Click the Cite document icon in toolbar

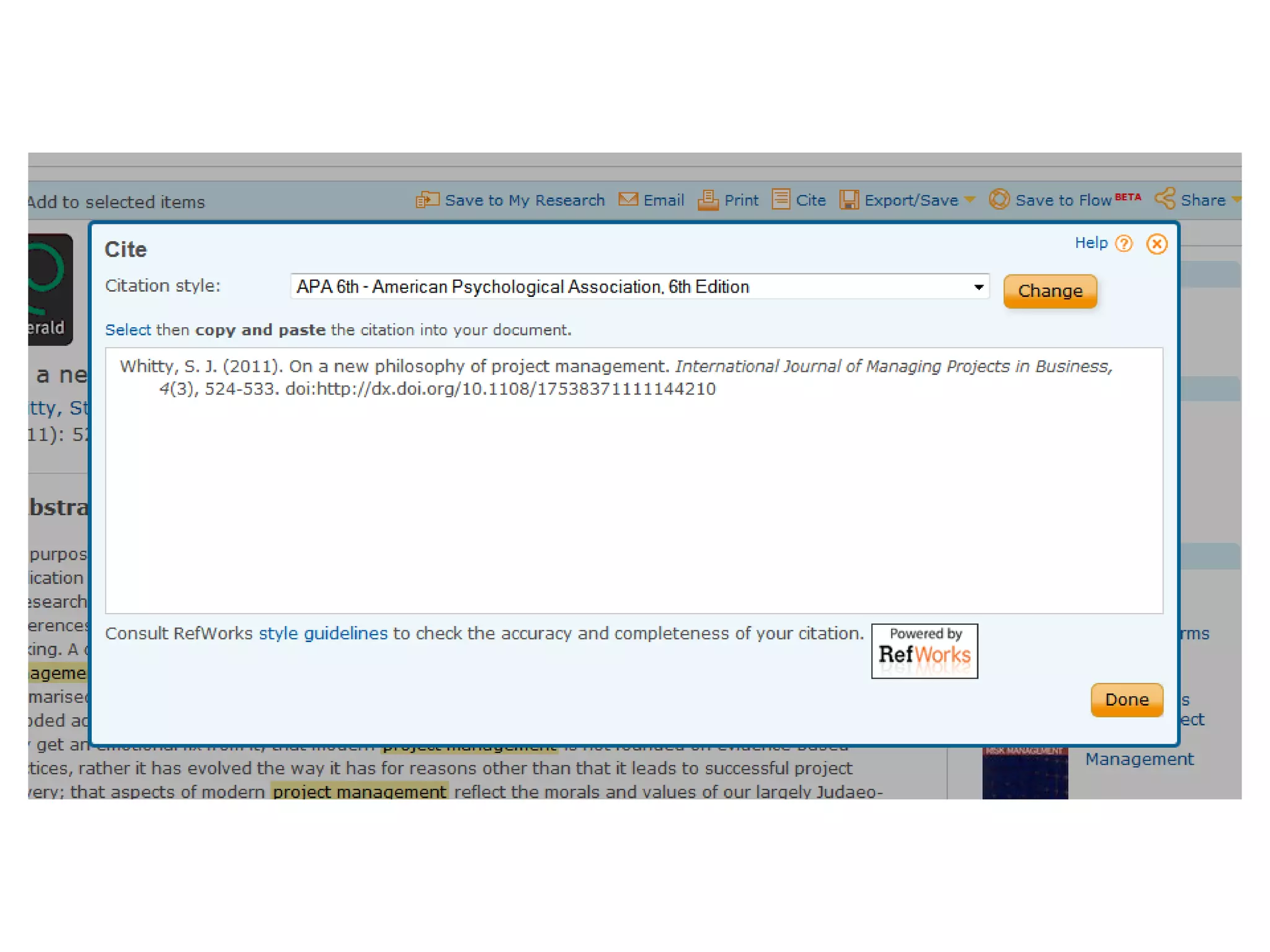(781, 199)
